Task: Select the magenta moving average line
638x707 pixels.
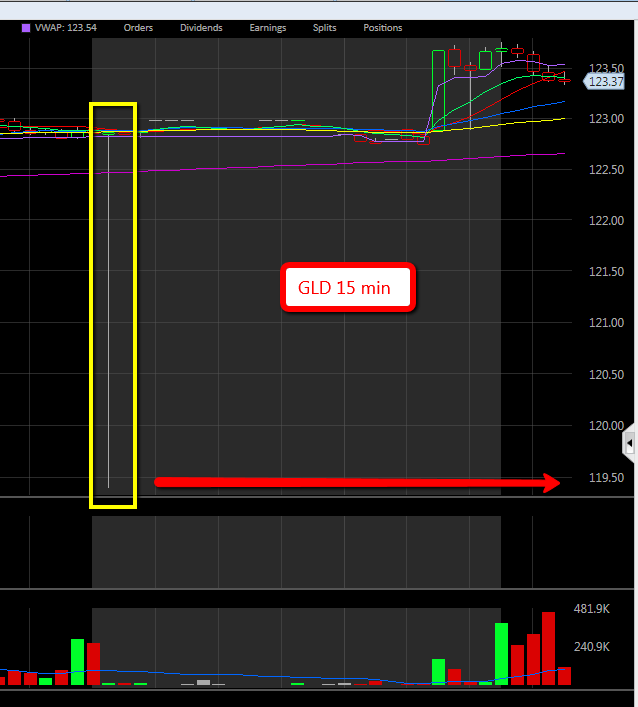Action: point(300,164)
